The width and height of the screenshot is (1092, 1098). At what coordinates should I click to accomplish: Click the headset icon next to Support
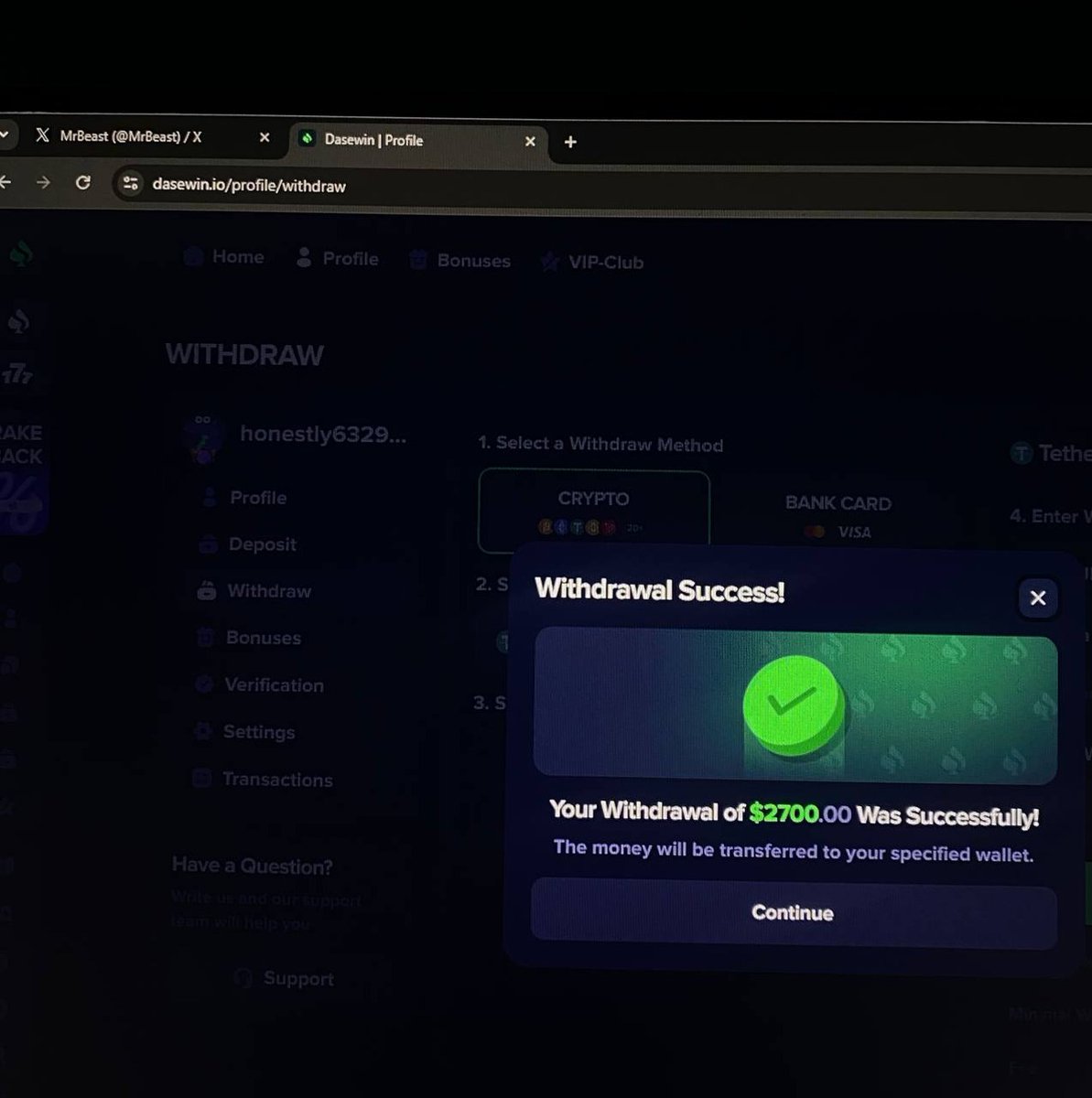243,977
